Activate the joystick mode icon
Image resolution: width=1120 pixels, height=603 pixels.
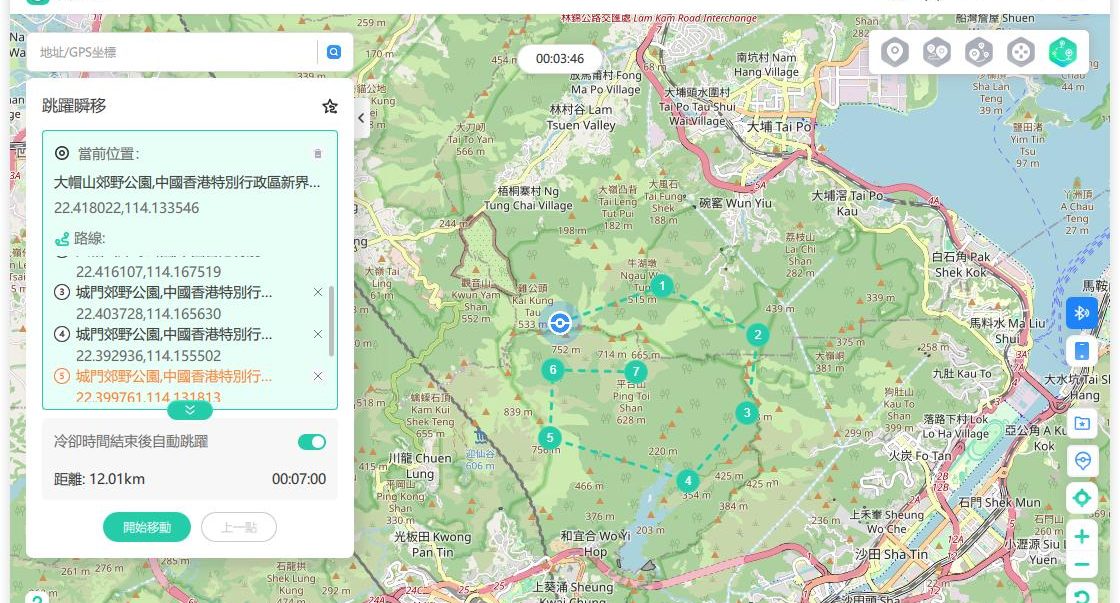click(x=1020, y=52)
